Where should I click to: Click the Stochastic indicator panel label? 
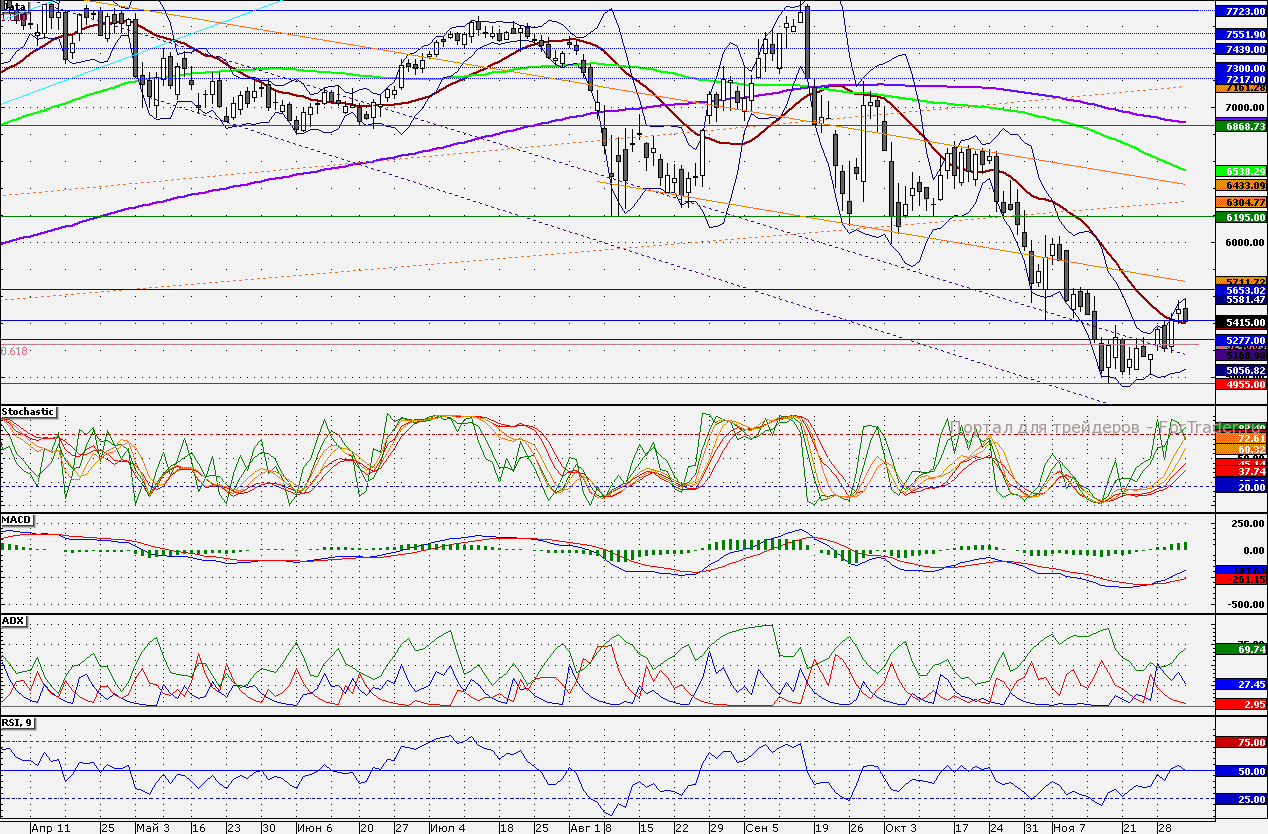coord(28,412)
